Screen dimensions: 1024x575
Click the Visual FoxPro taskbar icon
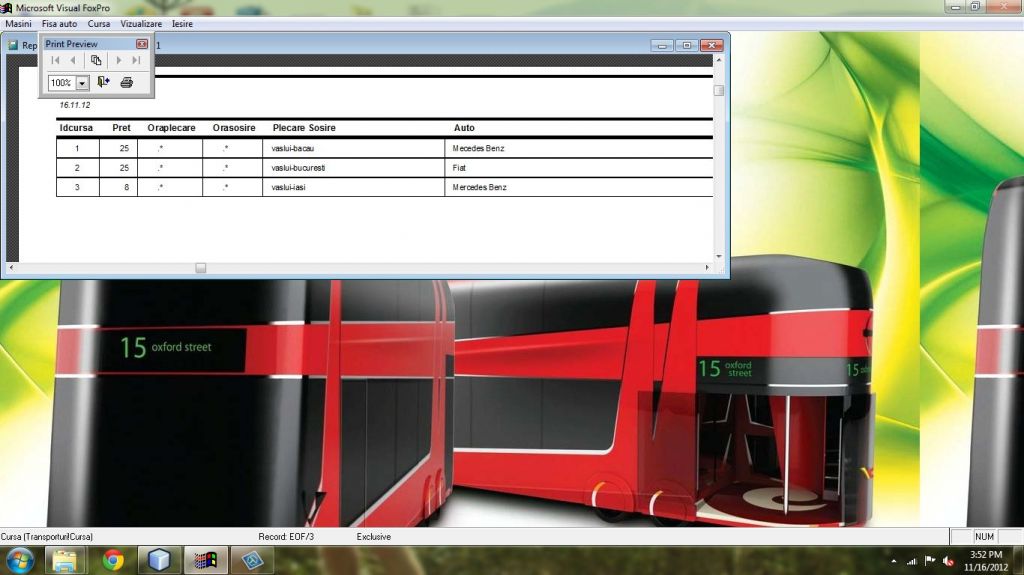tap(206, 560)
